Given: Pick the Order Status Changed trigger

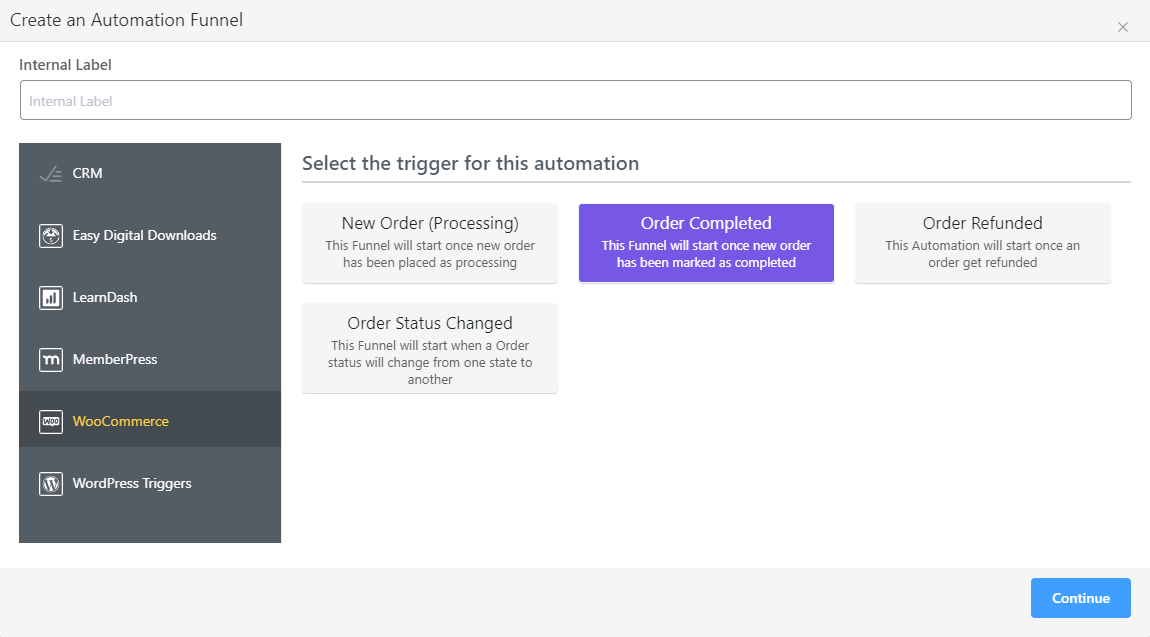Looking at the screenshot, I should click(x=429, y=348).
